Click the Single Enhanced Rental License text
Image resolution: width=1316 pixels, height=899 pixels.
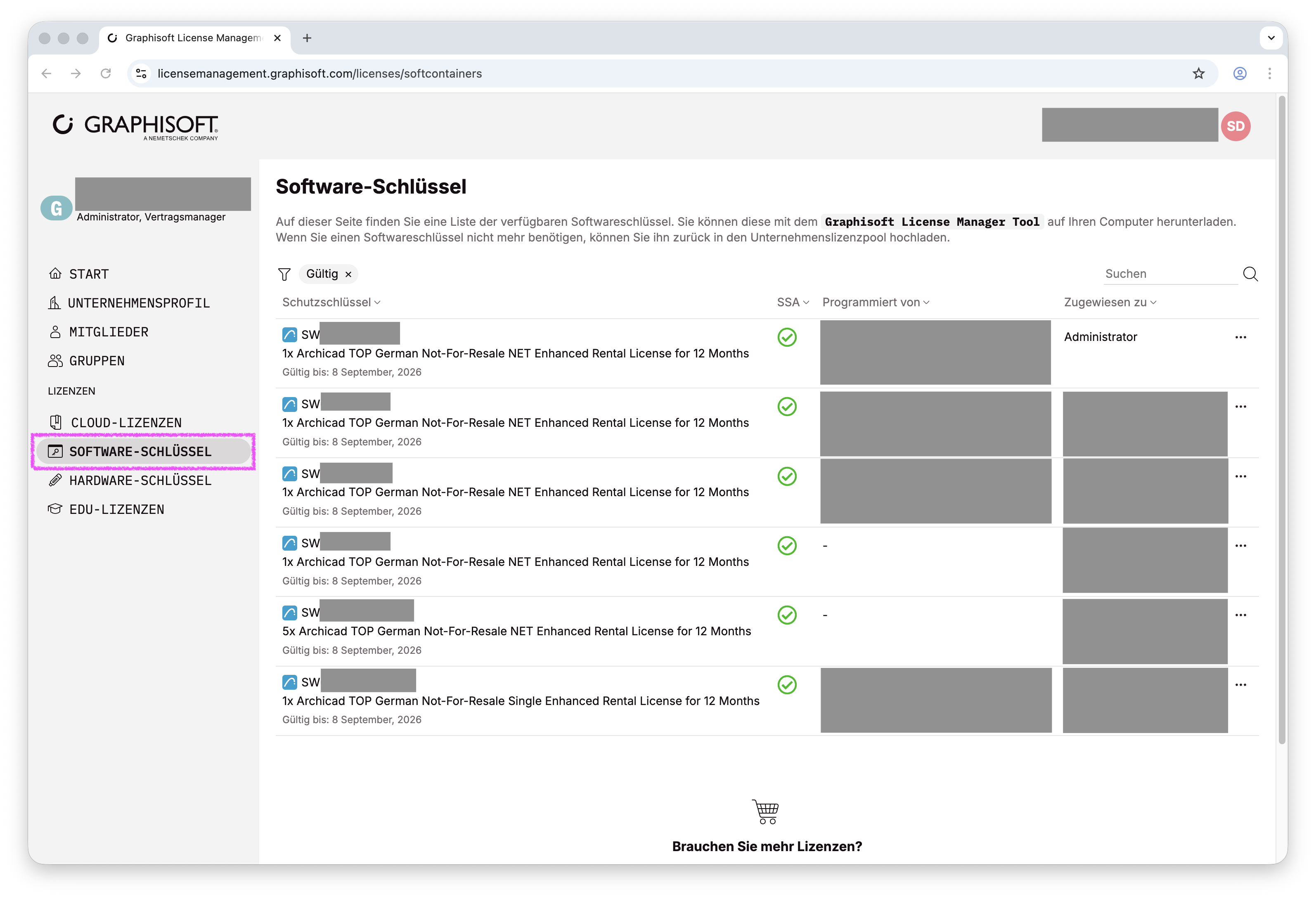(x=521, y=701)
